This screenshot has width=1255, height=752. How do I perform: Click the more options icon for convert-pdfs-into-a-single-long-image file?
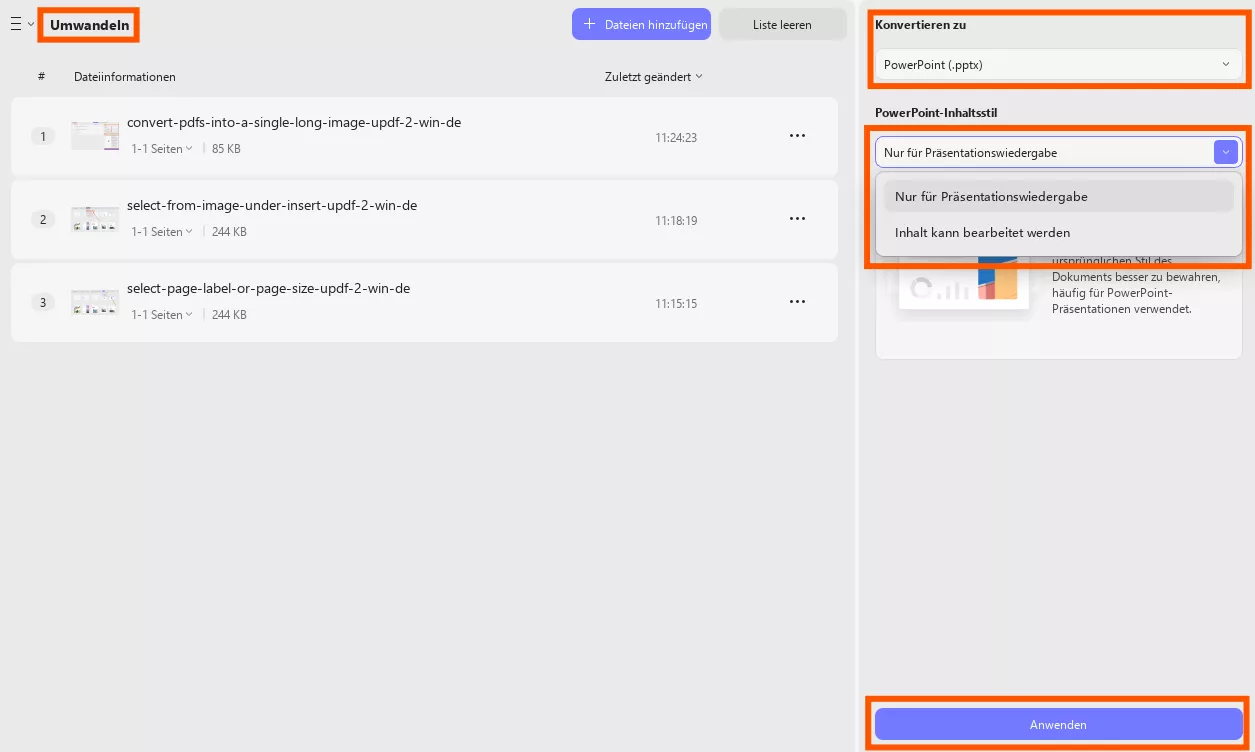tap(797, 135)
